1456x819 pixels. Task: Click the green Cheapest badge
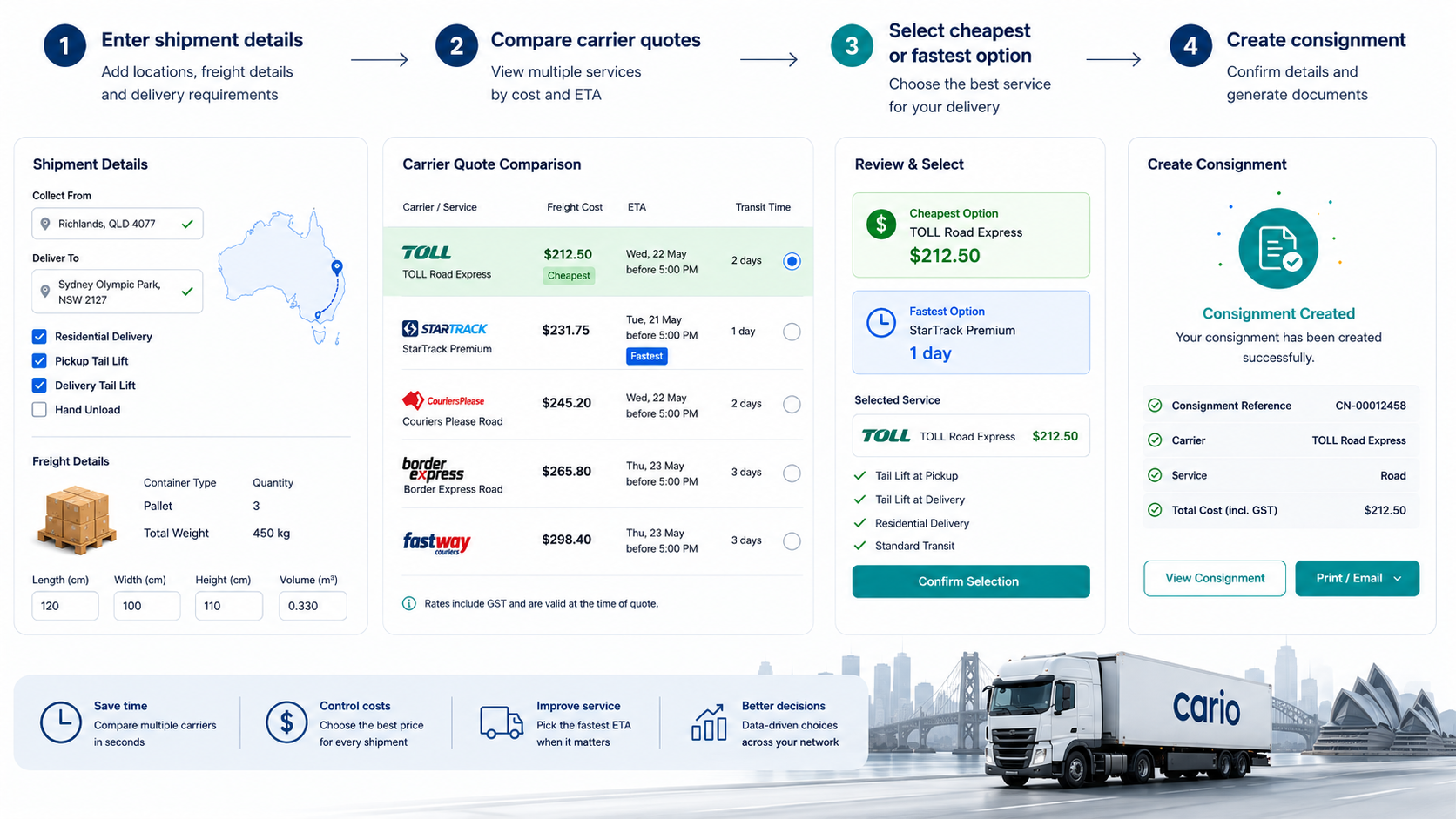tap(569, 276)
